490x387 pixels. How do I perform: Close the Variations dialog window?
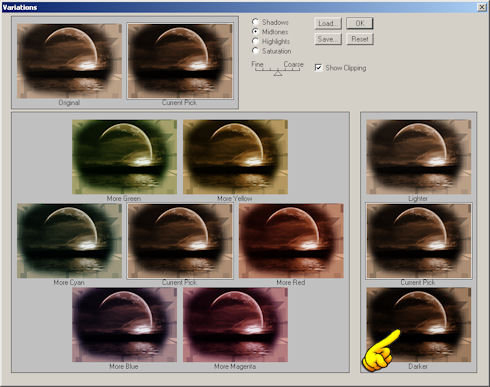click(482, 7)
